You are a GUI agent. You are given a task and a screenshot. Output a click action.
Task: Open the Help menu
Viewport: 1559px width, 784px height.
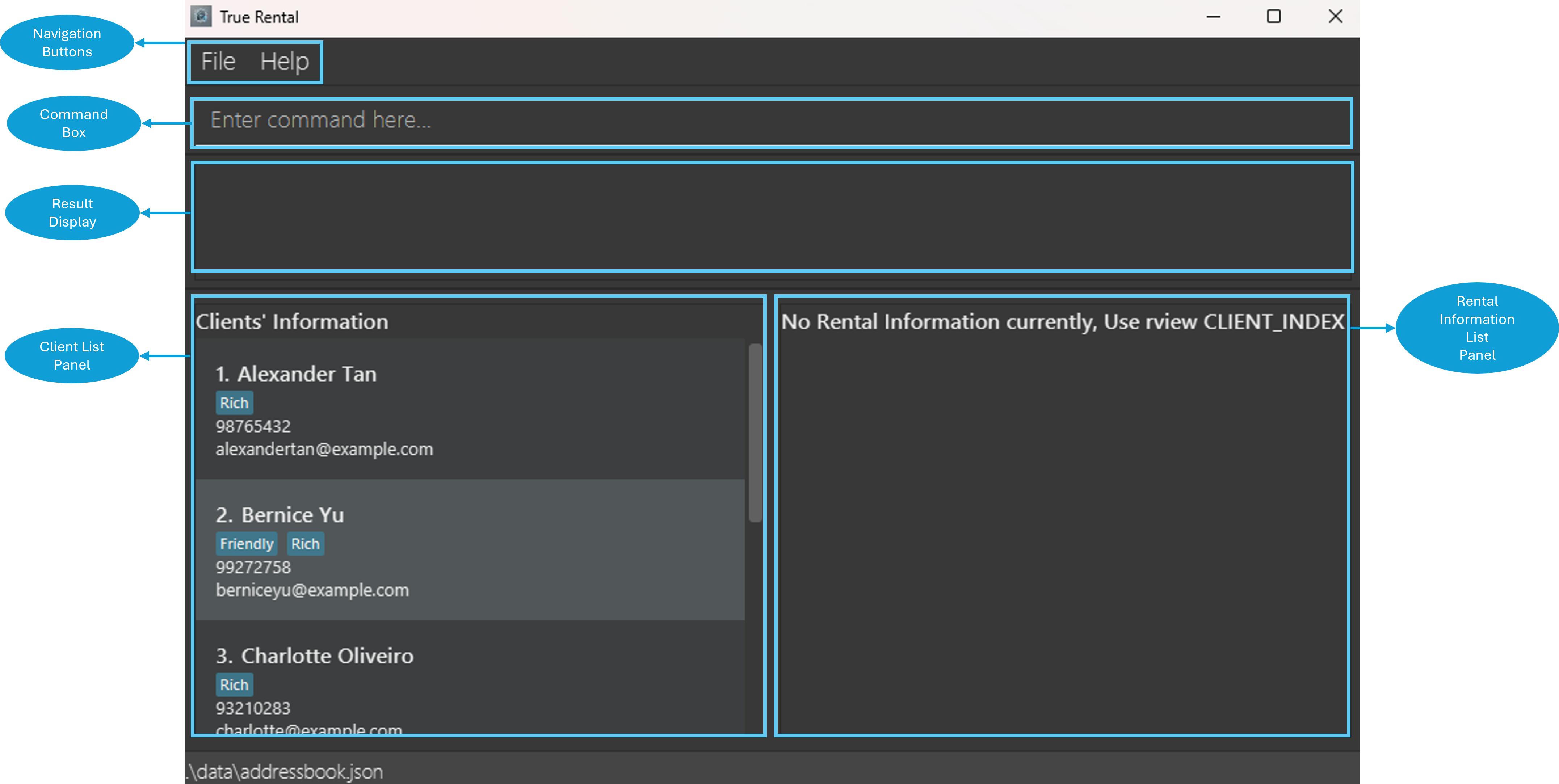pos(285,61)
